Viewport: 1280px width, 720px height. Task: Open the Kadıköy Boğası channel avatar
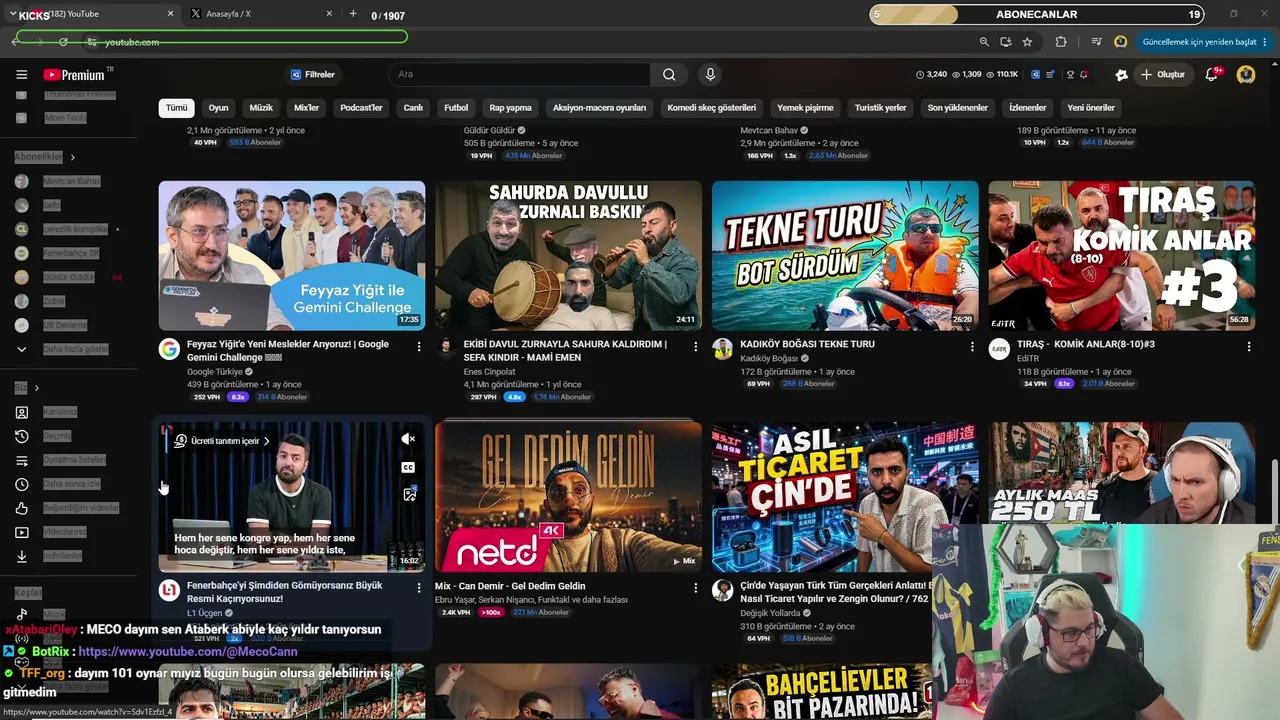pyautogui.click(x=722, y=349)
